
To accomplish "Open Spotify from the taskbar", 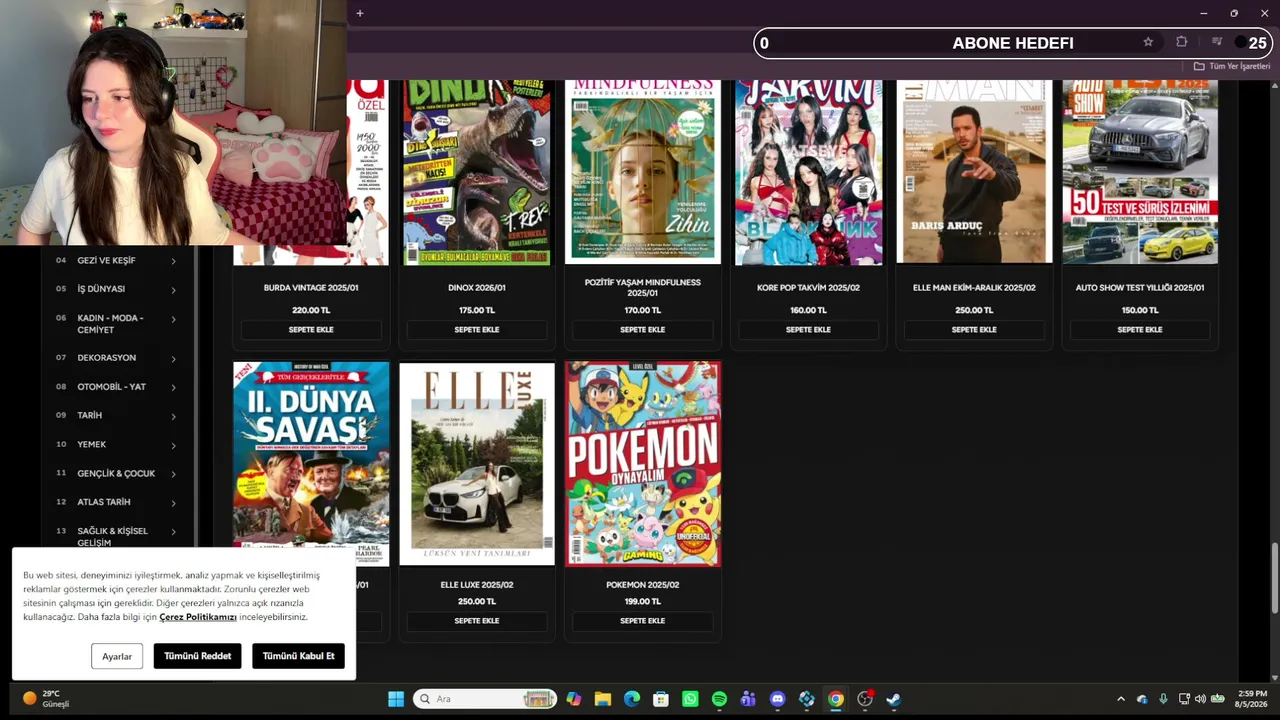I will 719,699.
